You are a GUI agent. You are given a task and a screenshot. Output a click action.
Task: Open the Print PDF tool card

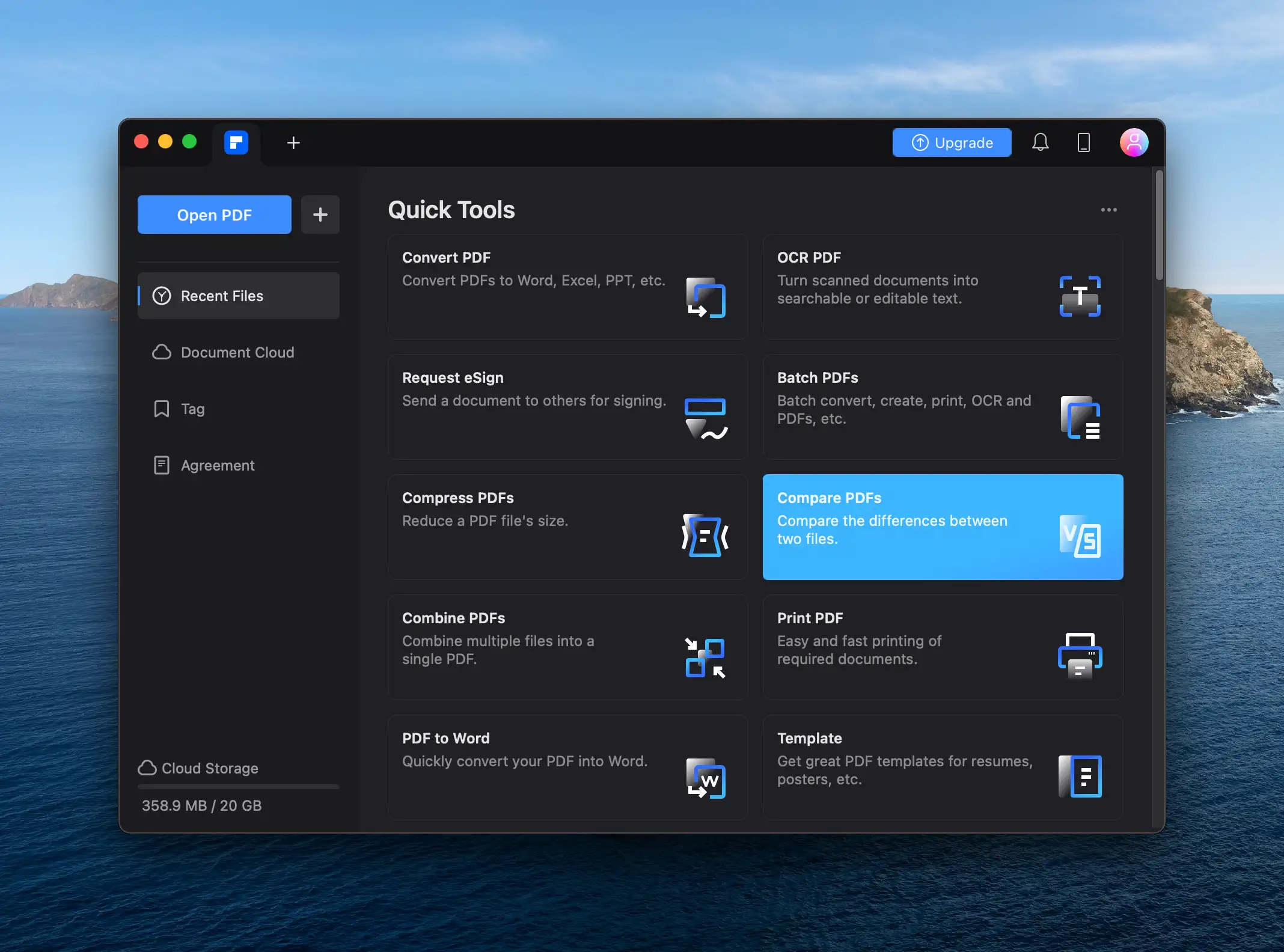(x=943, y=647)
